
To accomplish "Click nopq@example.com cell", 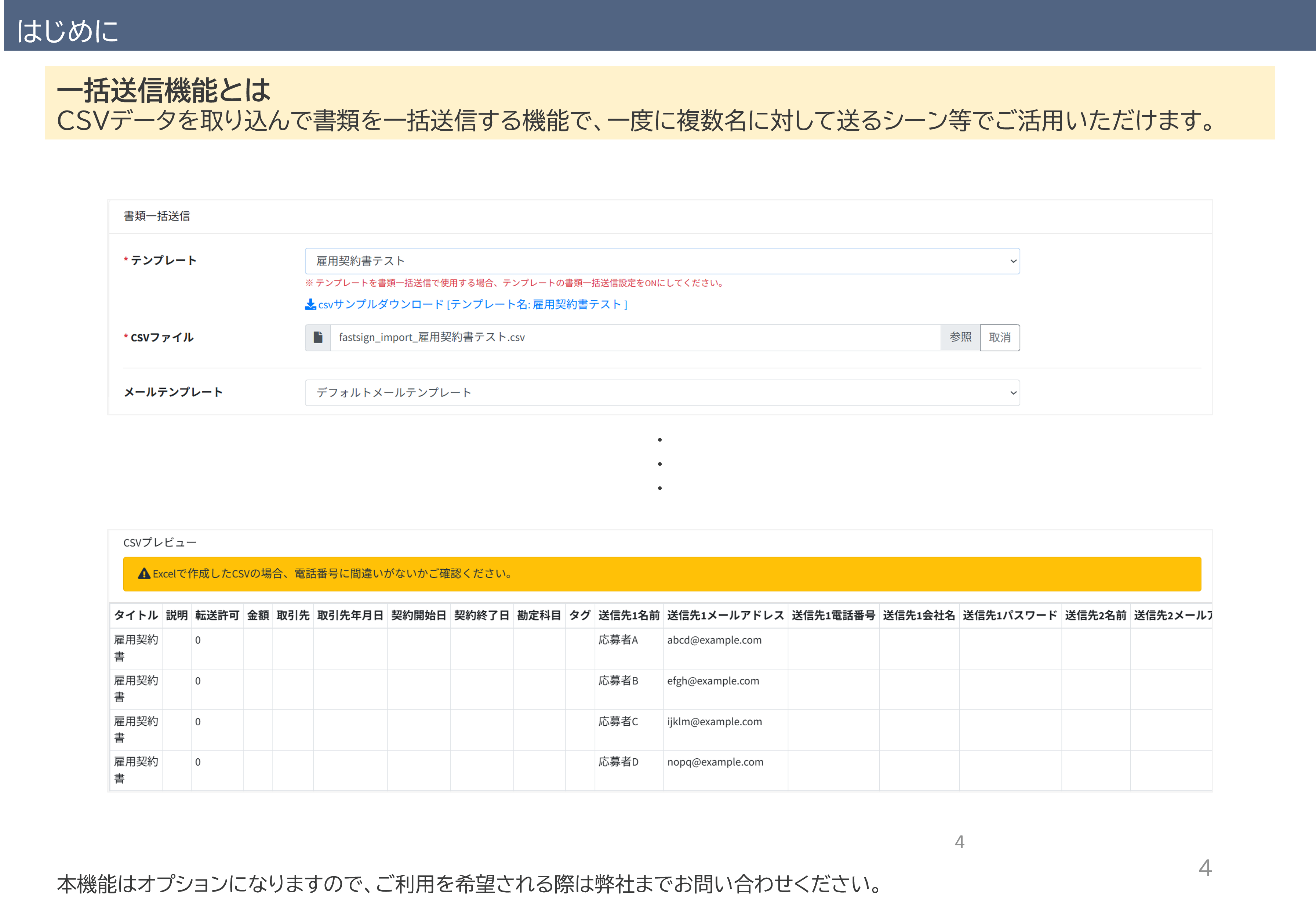I will pos(715,762).
